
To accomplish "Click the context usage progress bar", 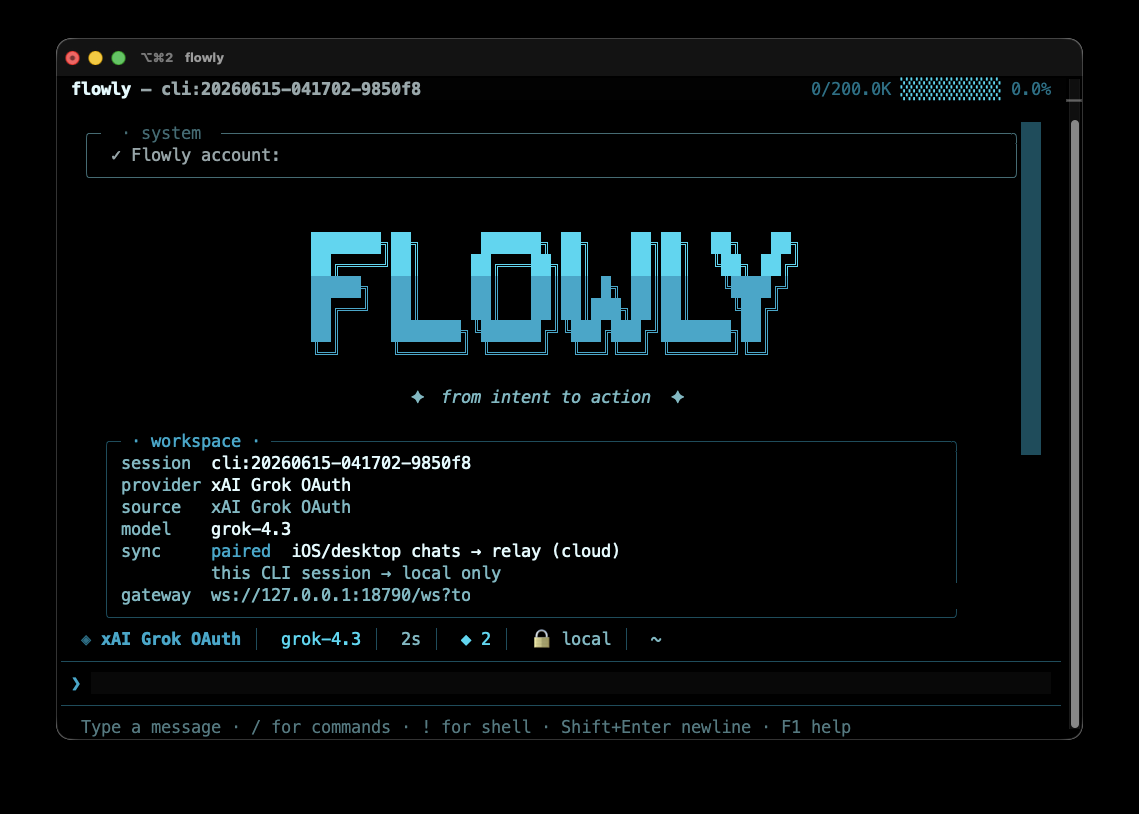I will click(x=950, y=89).
